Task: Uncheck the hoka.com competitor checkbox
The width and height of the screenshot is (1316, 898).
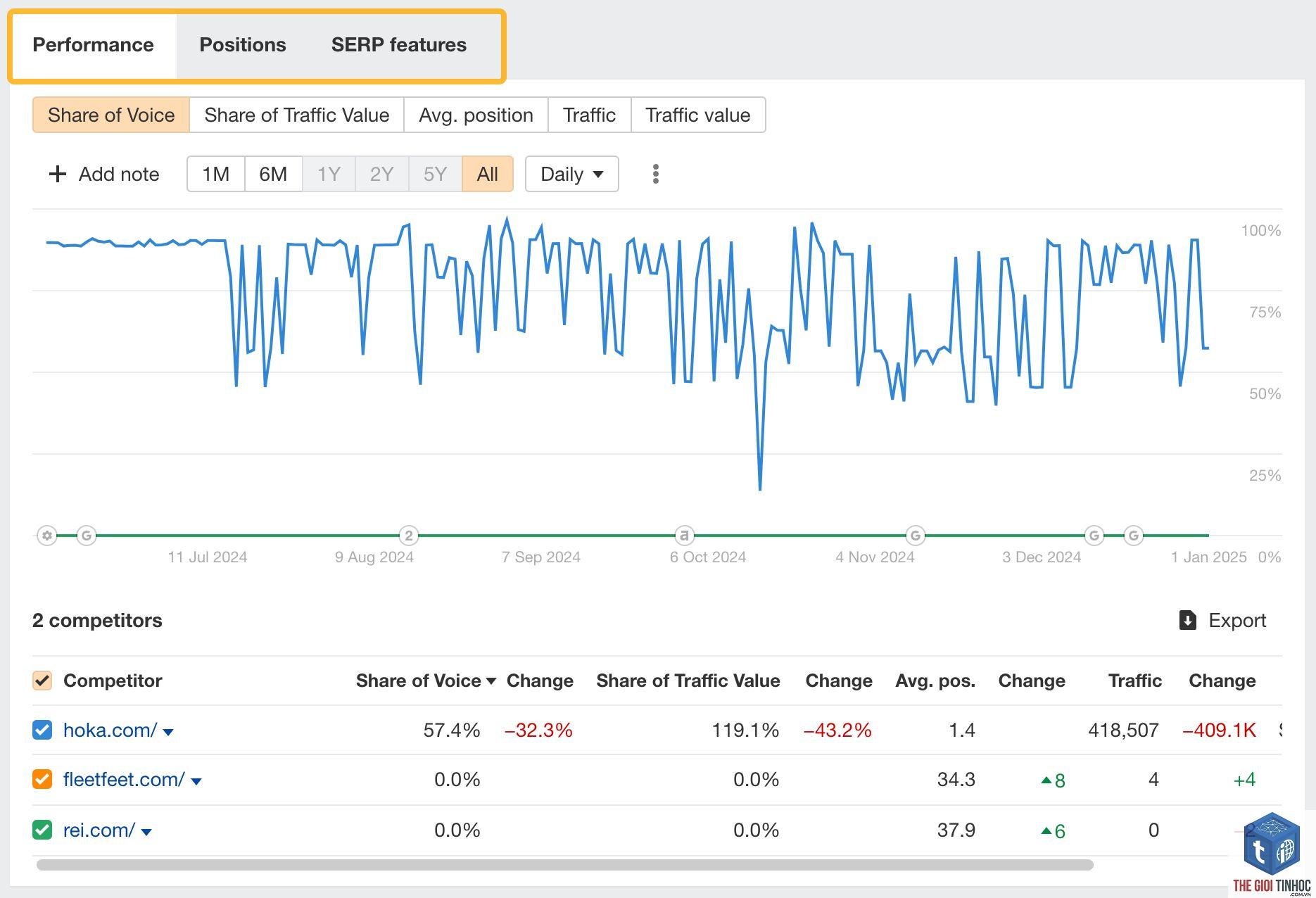Action: pos(42,730)
